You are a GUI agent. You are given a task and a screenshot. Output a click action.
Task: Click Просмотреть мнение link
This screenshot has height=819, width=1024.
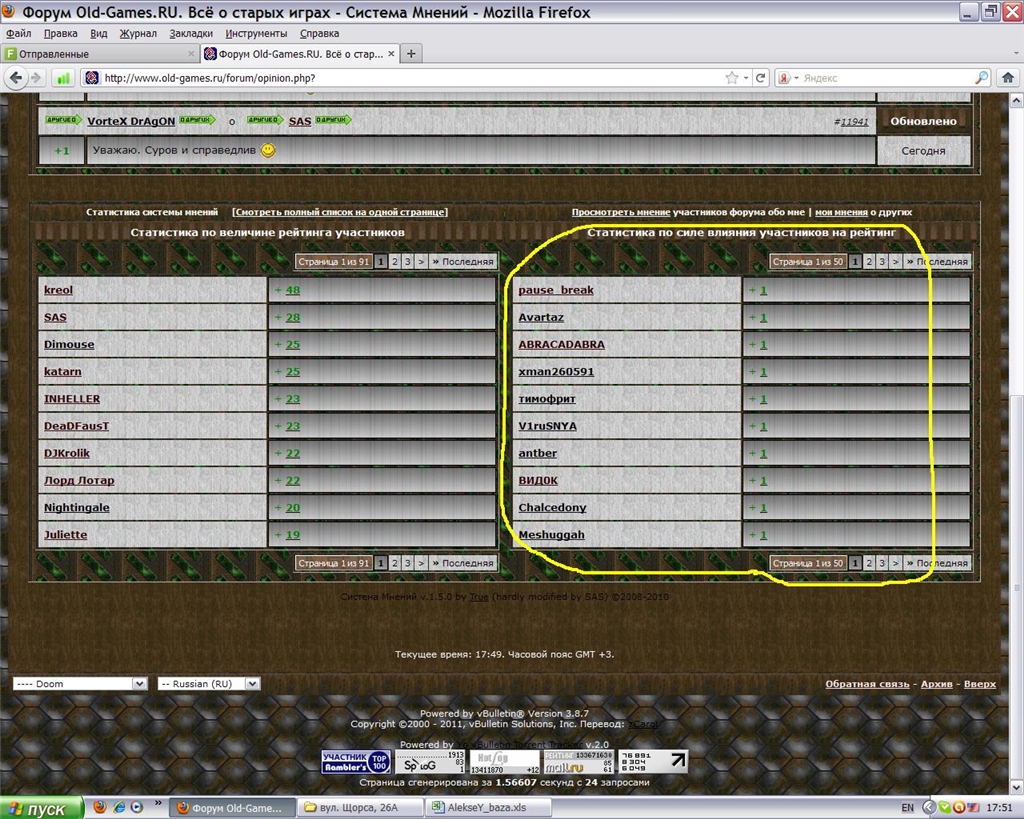(x=621, y=212)
